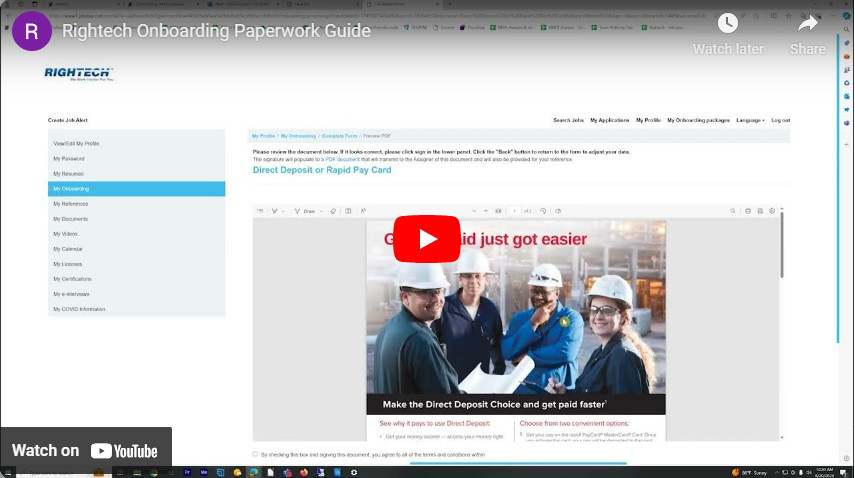The image size is (855, 478).
Task: Open PDF viewer settings gear
Action: [x=772, y=211]
